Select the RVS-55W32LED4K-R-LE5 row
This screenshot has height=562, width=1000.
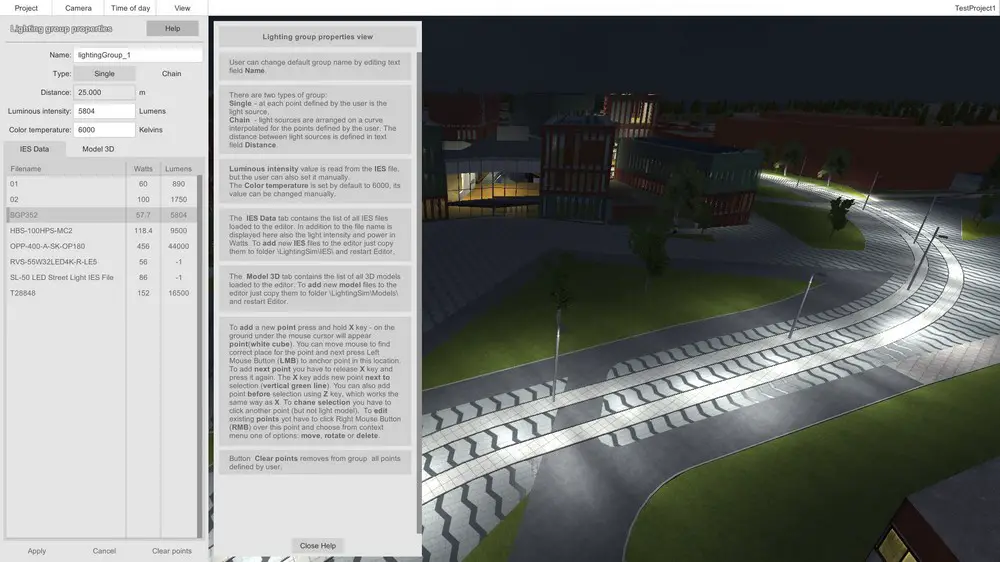pos(101,262)
